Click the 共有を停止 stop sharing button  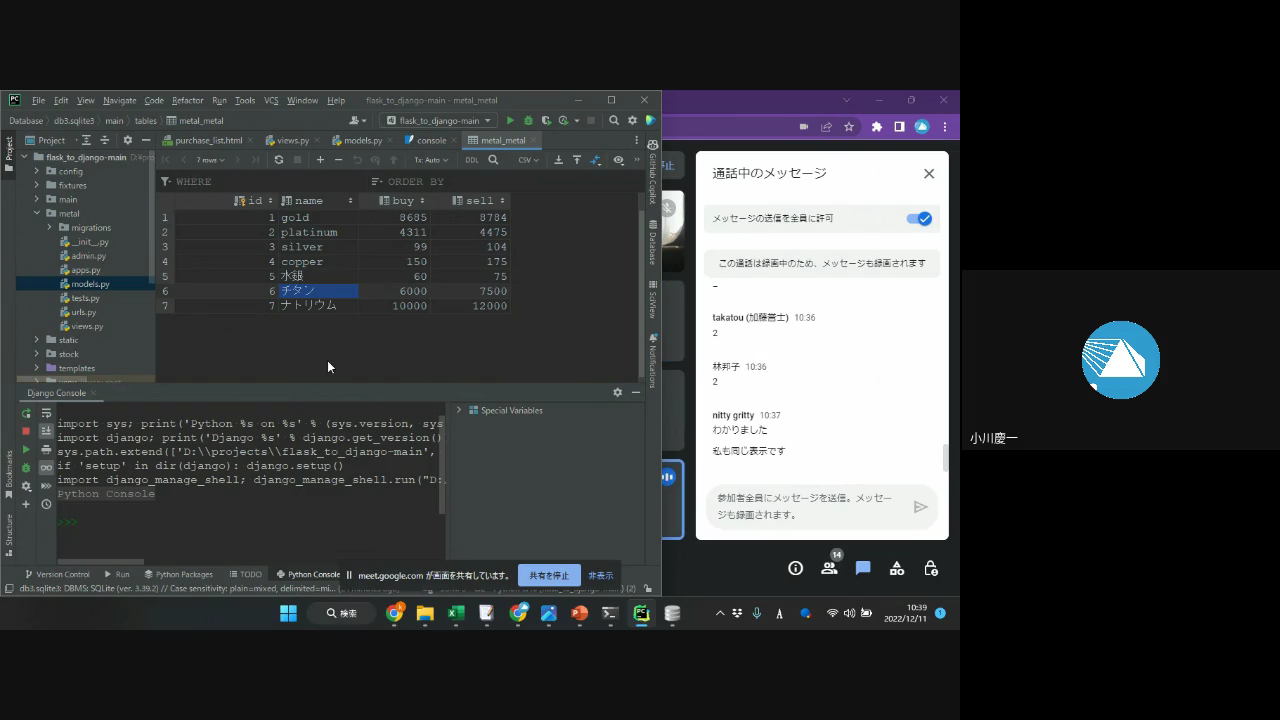tap(548, 575)
